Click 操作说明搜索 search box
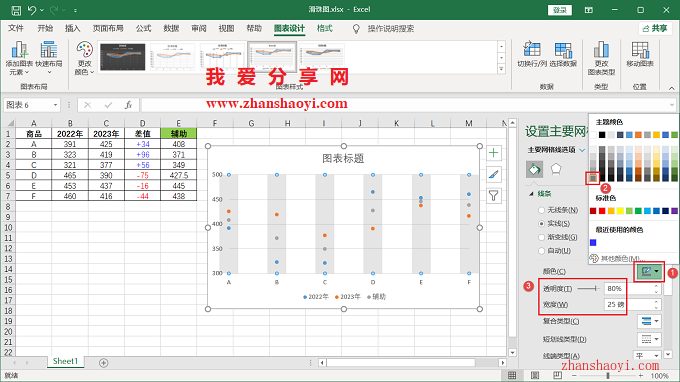 (391, 29)
